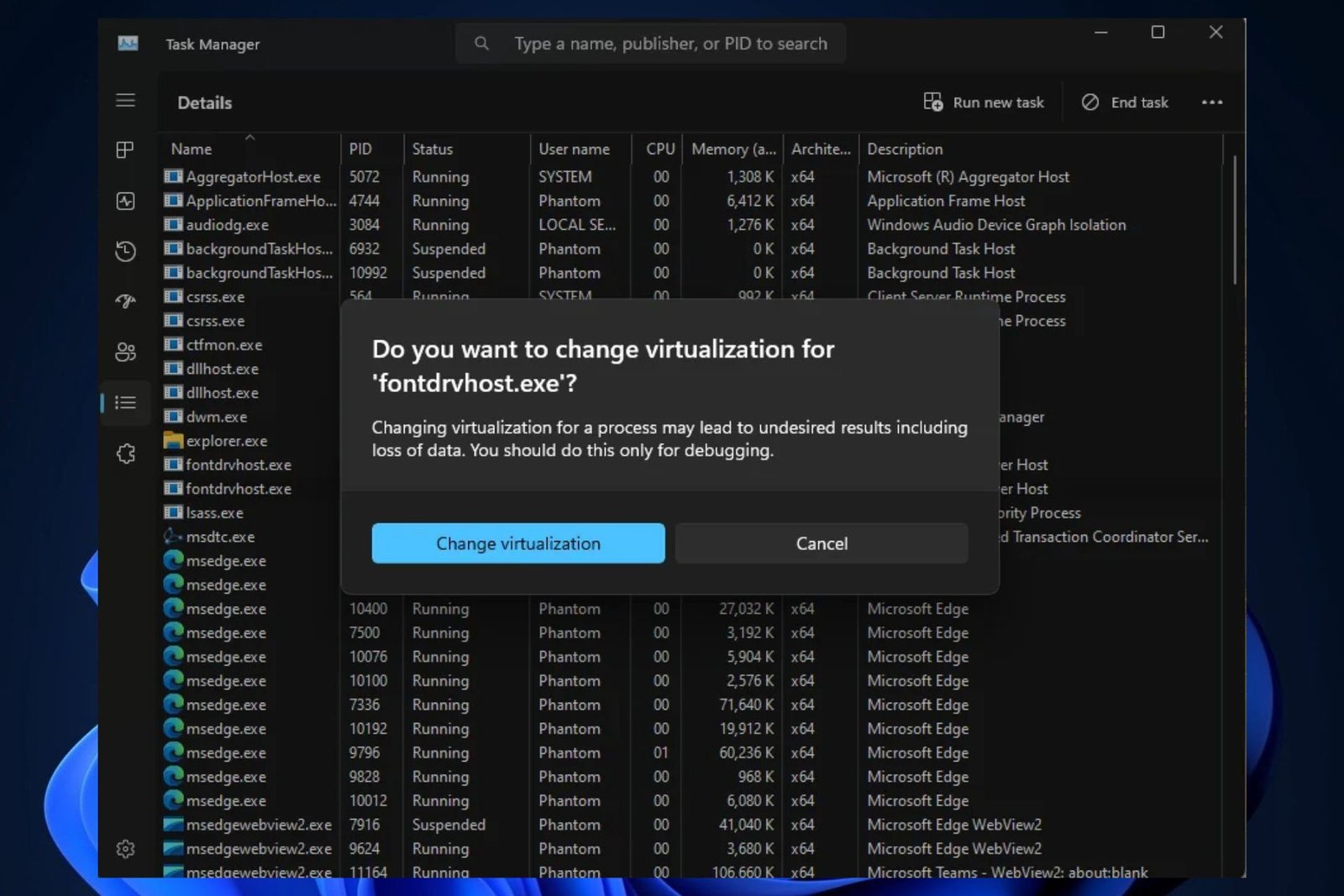Image resolution: width=1344 pixels, height=896 pixels.
Task: Open the hamburger navigation menu
Action: point(125,101)
